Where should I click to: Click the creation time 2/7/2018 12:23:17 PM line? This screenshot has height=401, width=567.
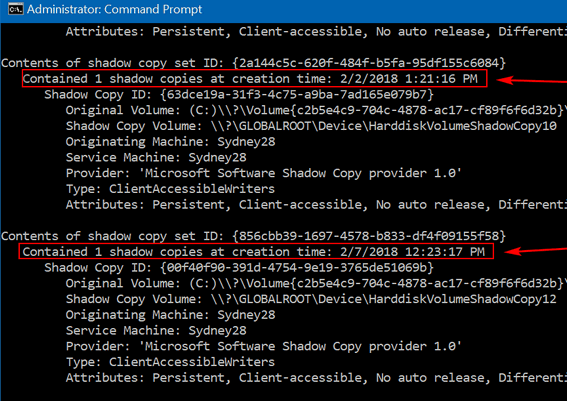[256, 251]
